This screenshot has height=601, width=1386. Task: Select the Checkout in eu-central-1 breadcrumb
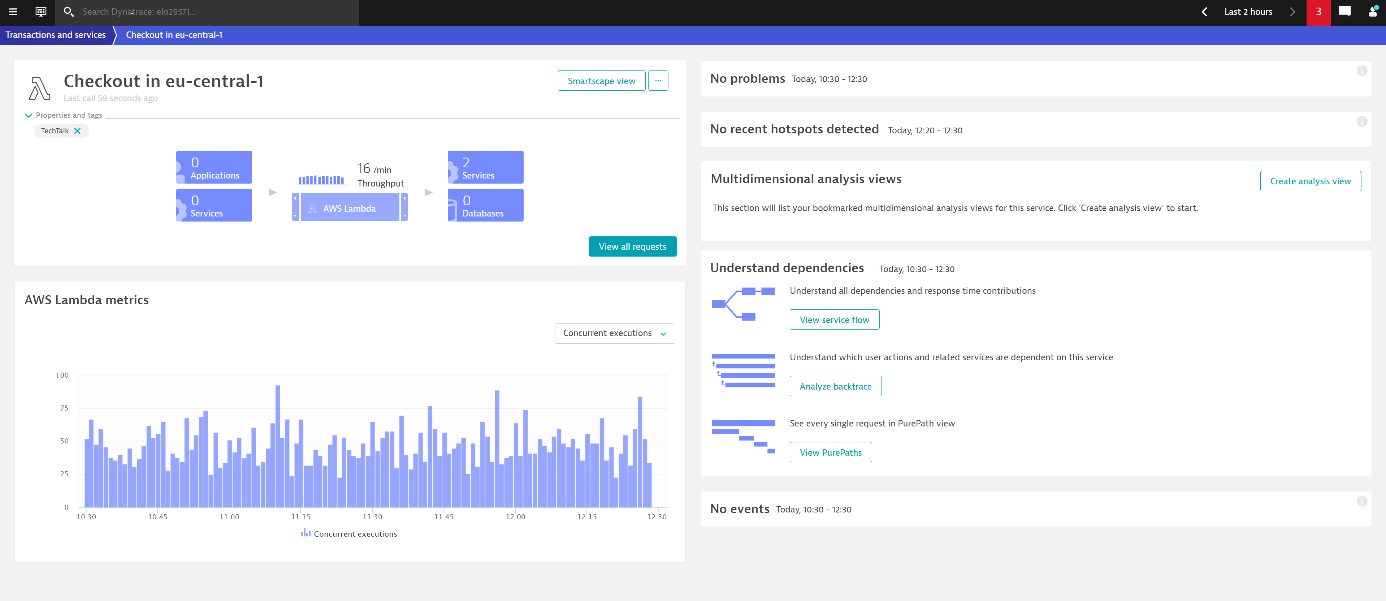point(174,35)
